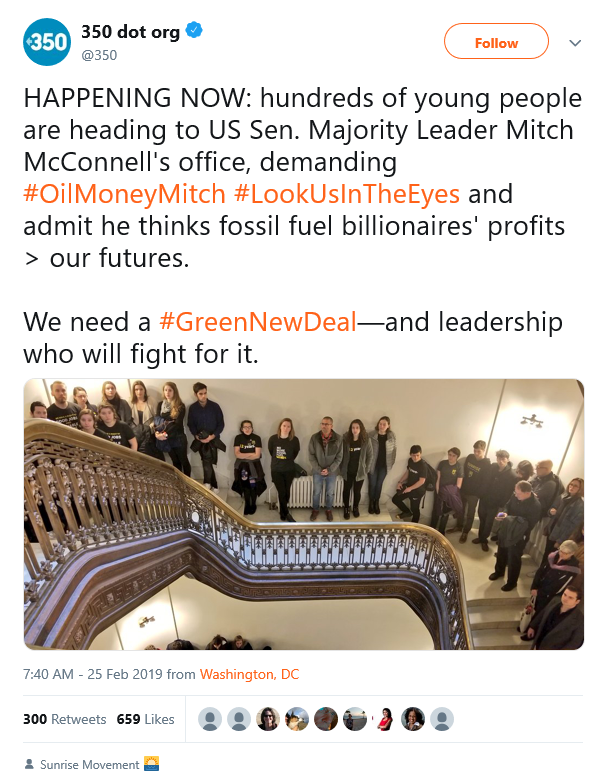Click the person icon beside Sunrise Movement
The width and height of the screenshot is (600, 780).
[x=29, y=765]
